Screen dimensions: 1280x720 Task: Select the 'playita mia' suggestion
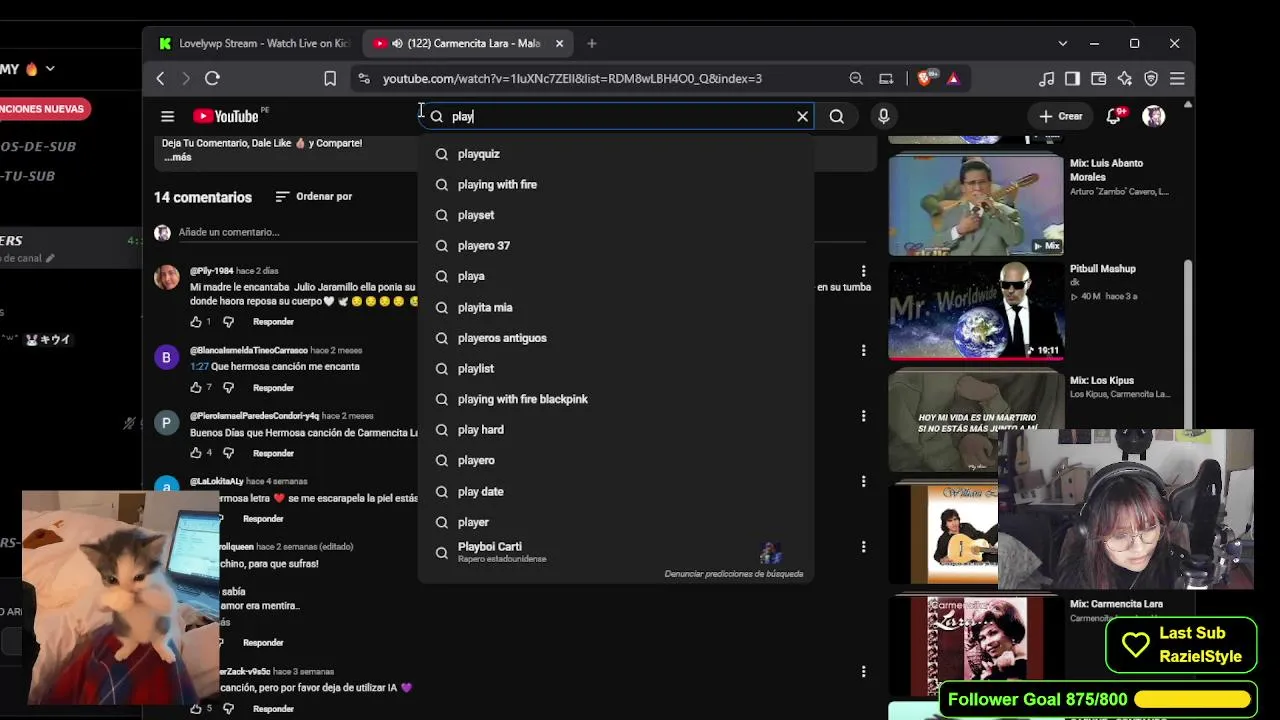(616, 307)
